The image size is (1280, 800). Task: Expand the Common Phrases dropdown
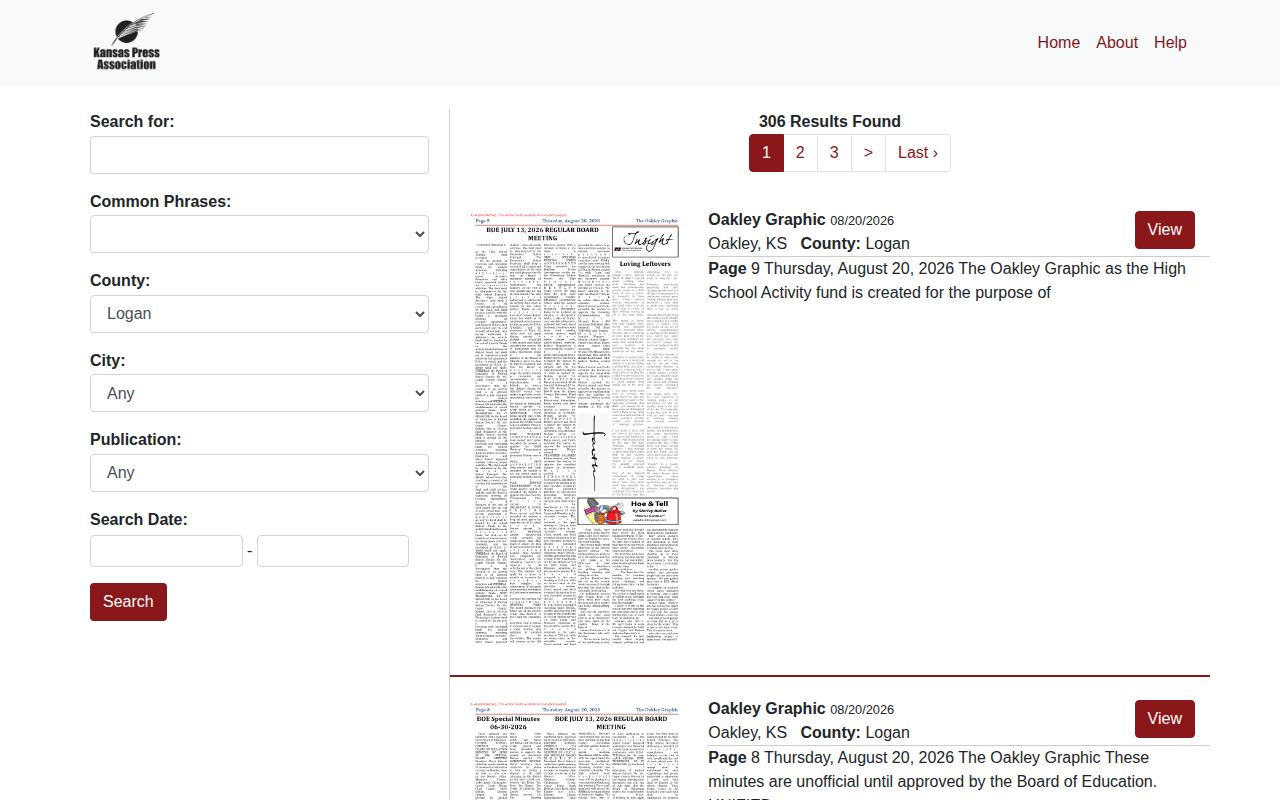259,235
